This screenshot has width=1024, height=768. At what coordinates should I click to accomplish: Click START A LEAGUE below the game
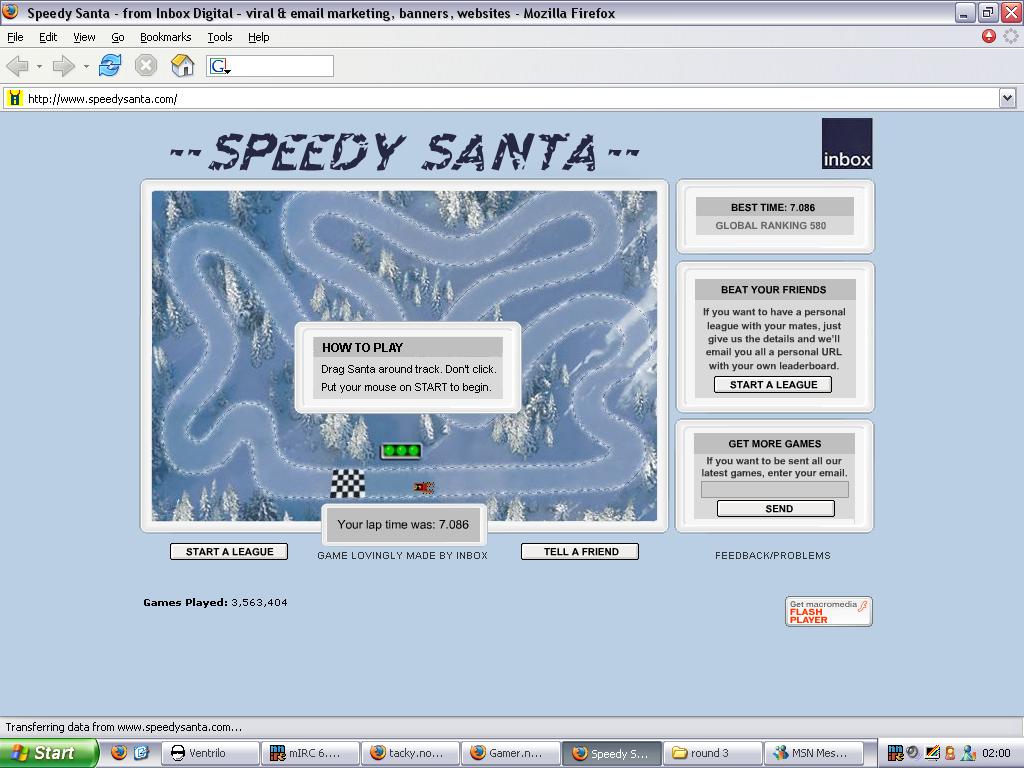[229, 552]
